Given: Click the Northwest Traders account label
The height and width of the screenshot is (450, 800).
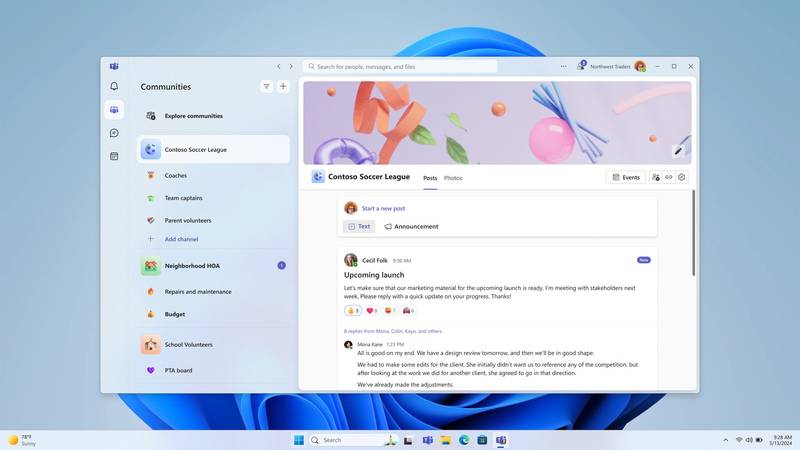Looking at the screenshot, I should 610,66.
